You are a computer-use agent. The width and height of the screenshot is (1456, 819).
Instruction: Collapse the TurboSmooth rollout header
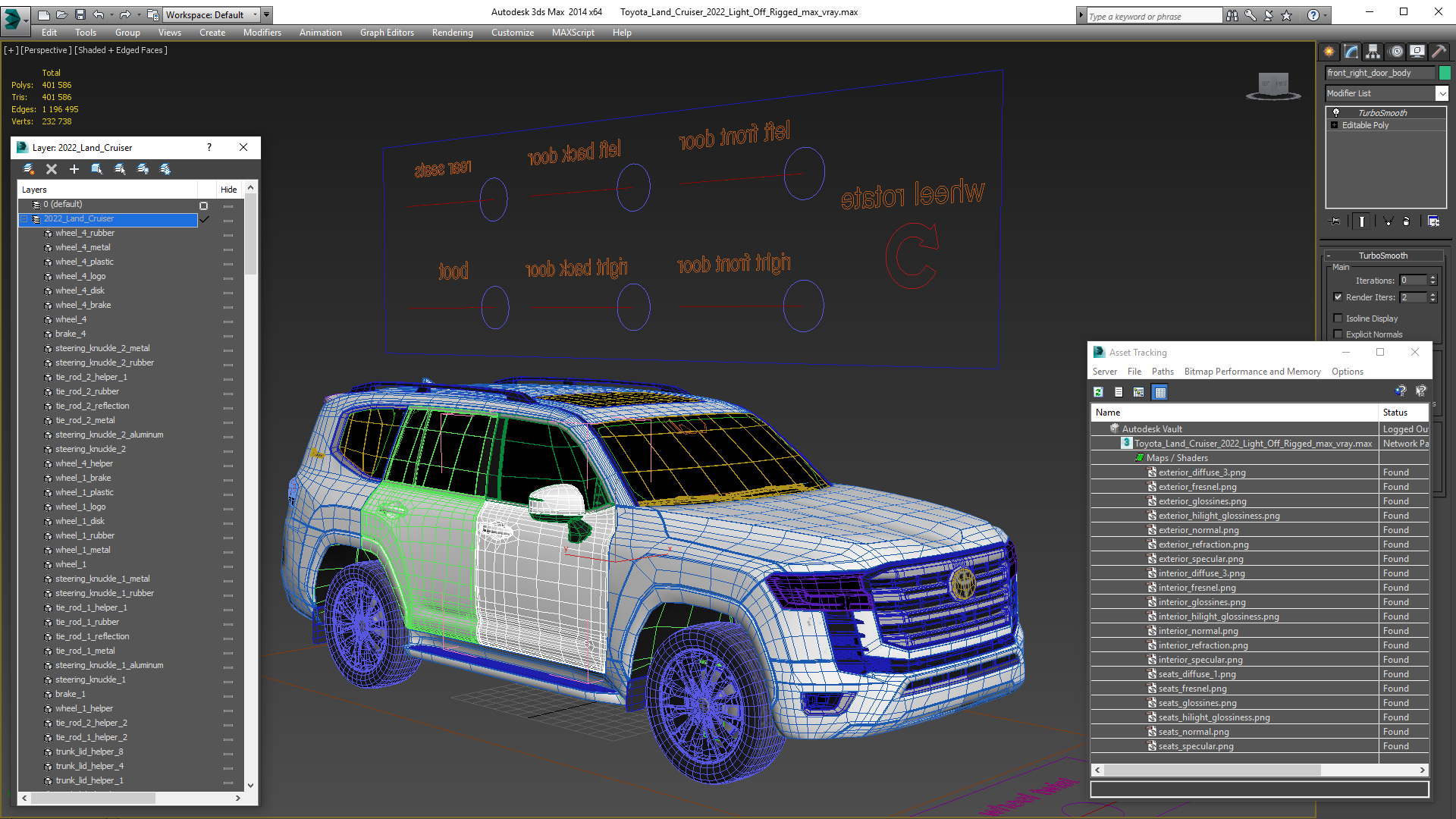tap(1382, 256)
